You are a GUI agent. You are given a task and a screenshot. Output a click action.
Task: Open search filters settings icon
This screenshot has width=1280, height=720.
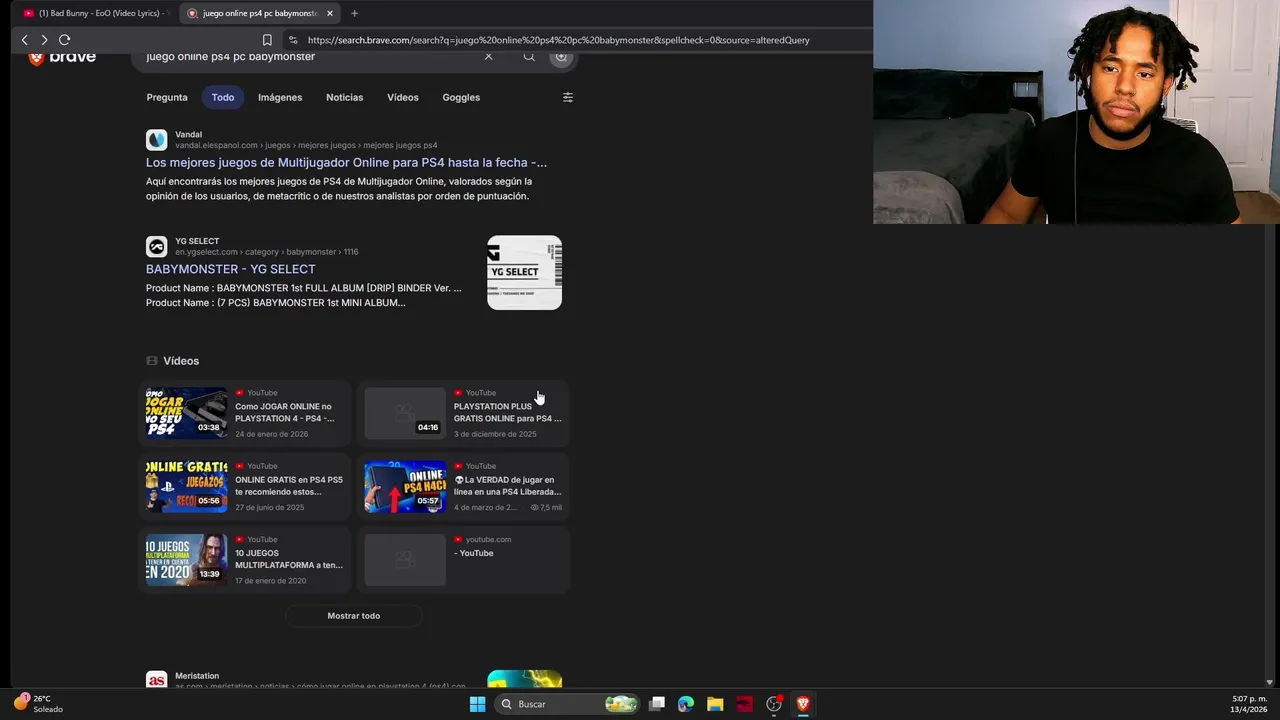pos(568,97)
